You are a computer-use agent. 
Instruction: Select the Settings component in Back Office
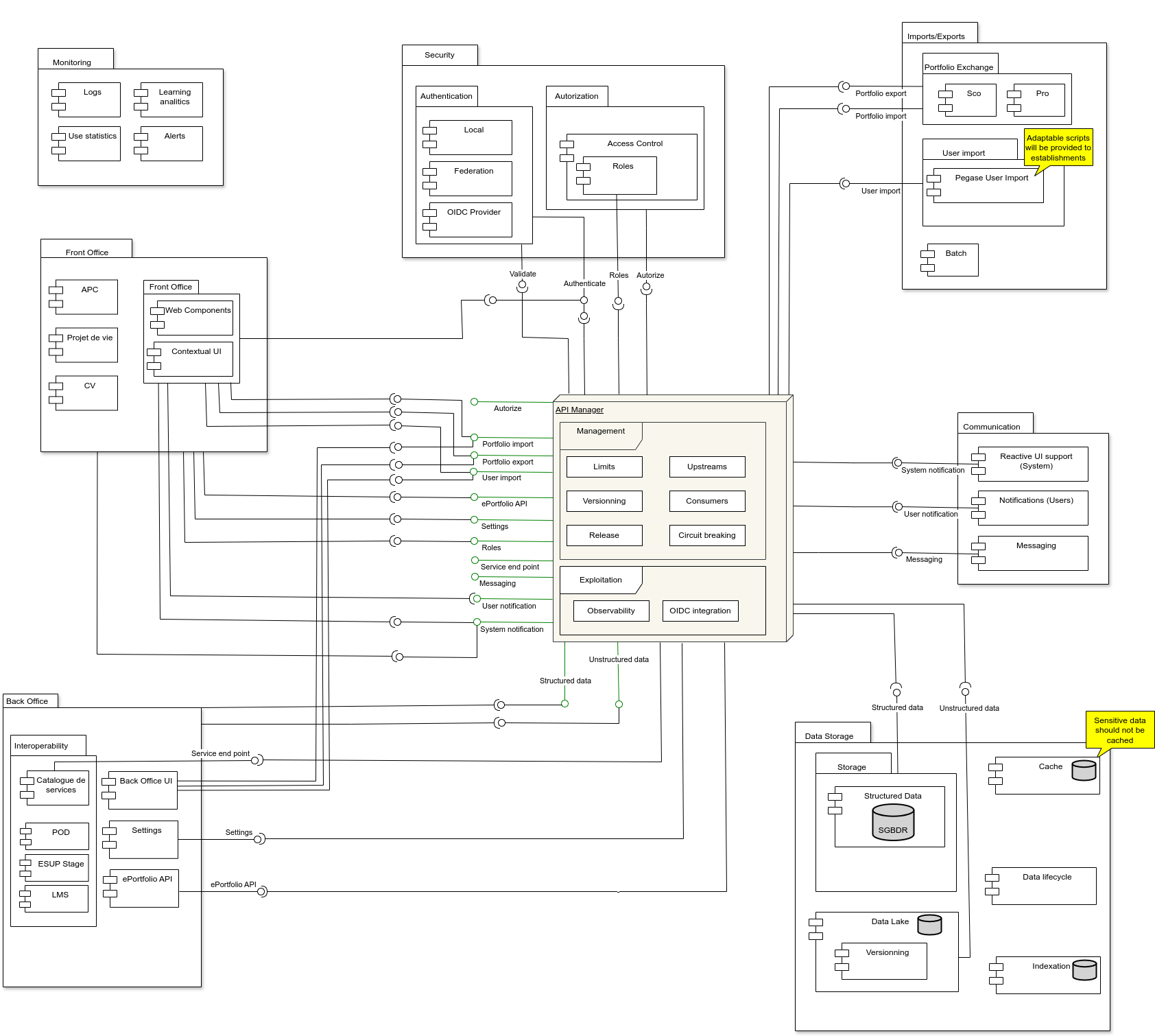pyautogui.click(x=140, y=840)
